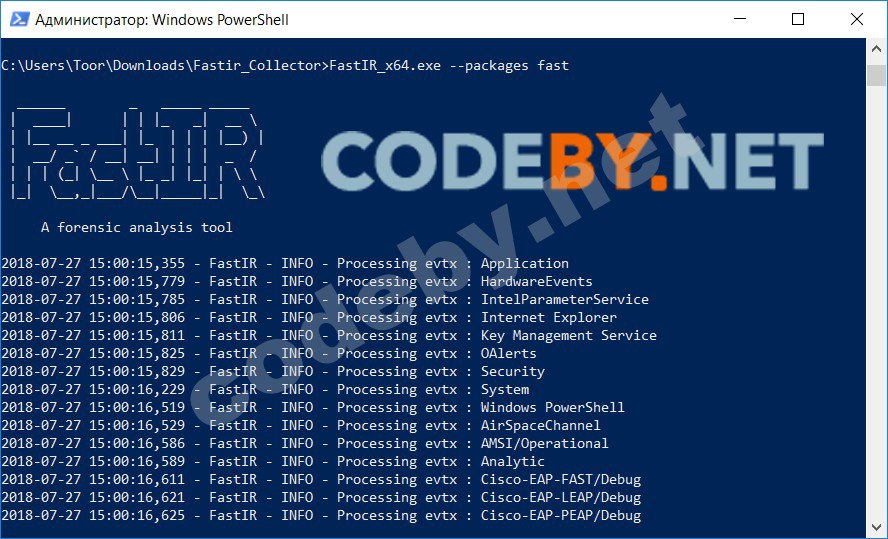Click the vertical scrollbar thumb
This screenshot has width=888, height=539.
tap(877, 75)
